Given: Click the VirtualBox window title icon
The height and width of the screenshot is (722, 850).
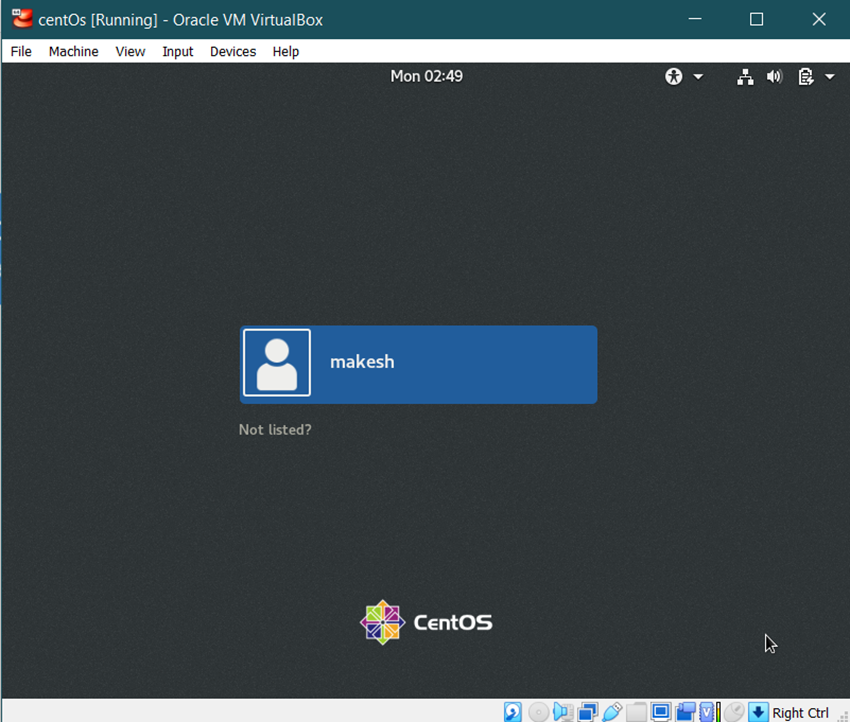Looking at the screenshot, I should click(22, 19).
